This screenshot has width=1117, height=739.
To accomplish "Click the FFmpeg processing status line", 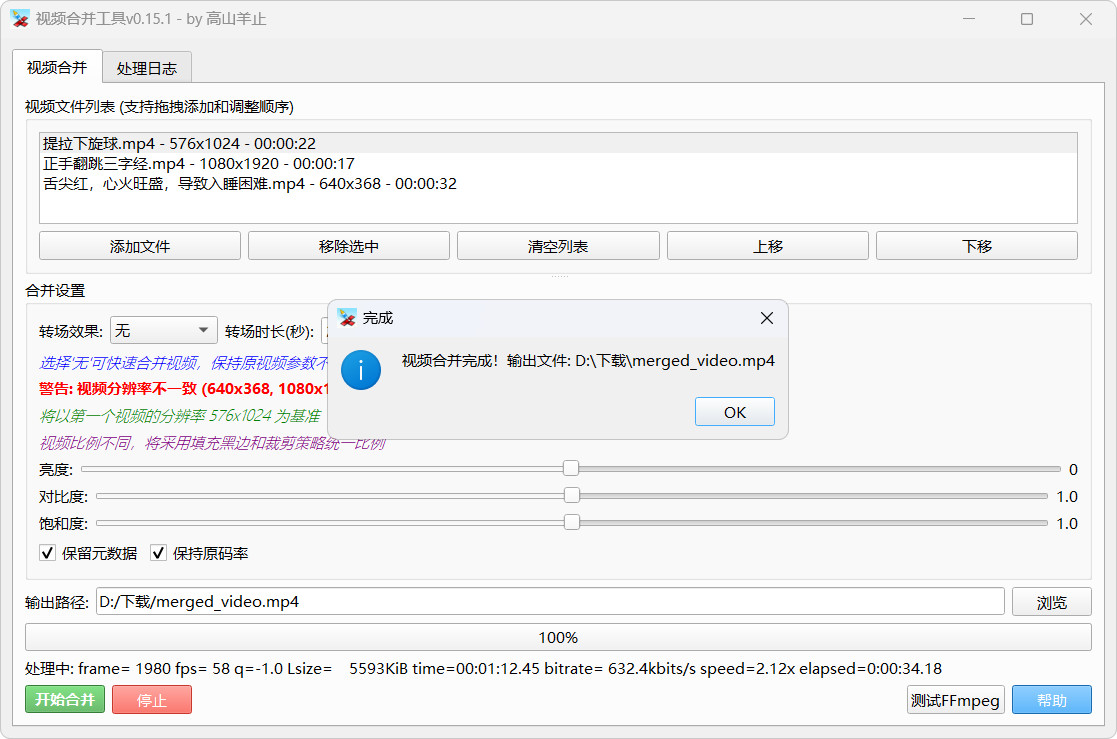I will (483, 668).
